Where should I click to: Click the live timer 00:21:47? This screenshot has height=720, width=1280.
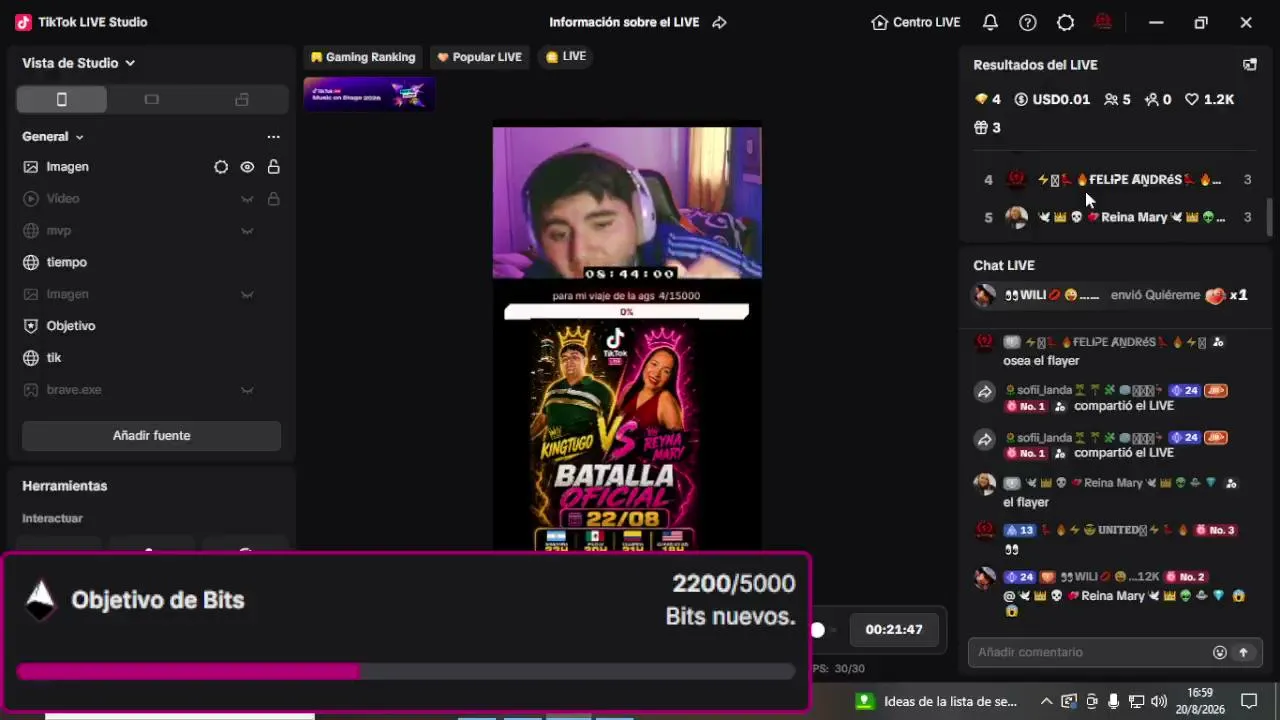pos(894,630)
